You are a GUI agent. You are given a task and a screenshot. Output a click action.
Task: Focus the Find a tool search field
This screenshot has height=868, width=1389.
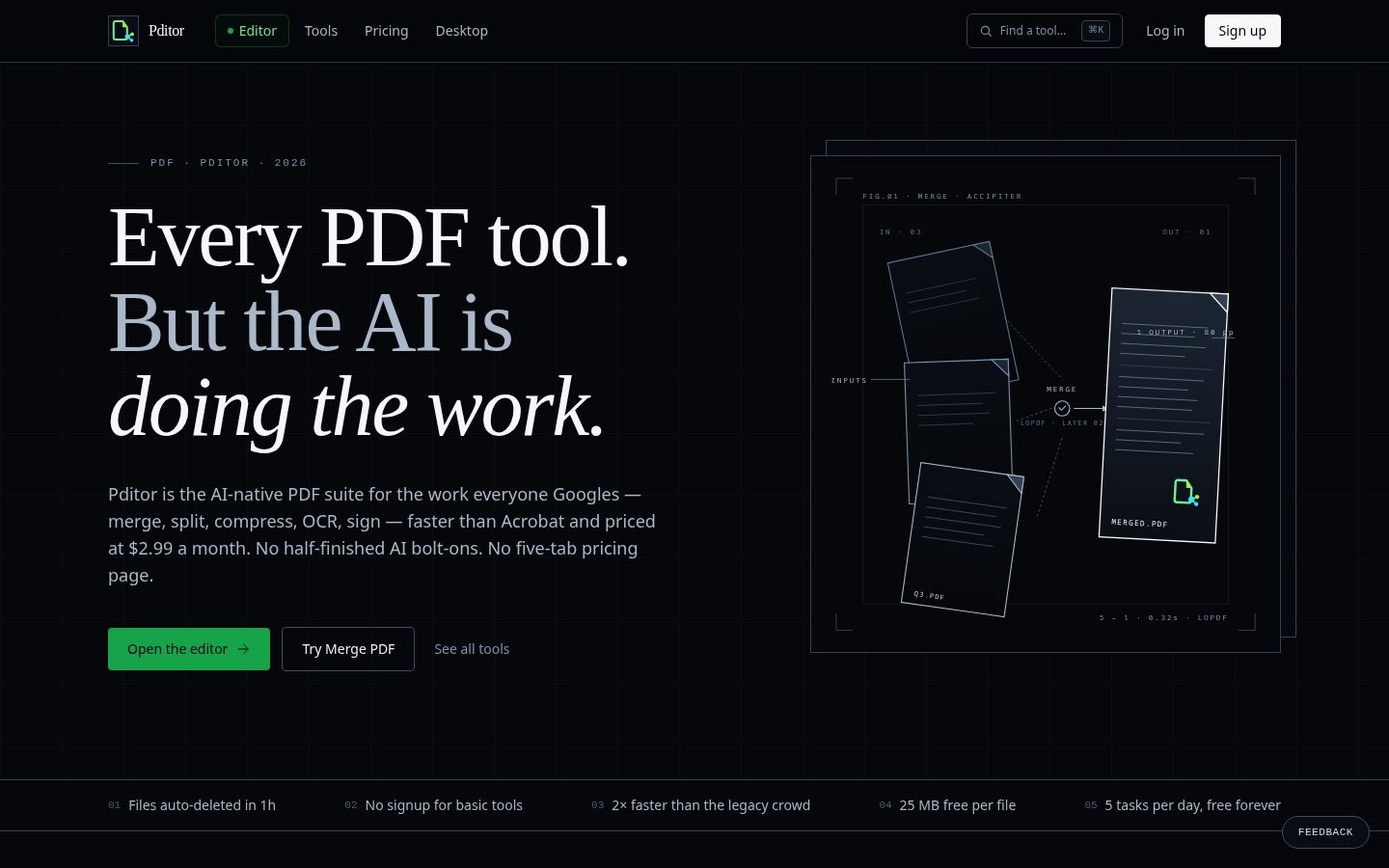point(1045,31)
